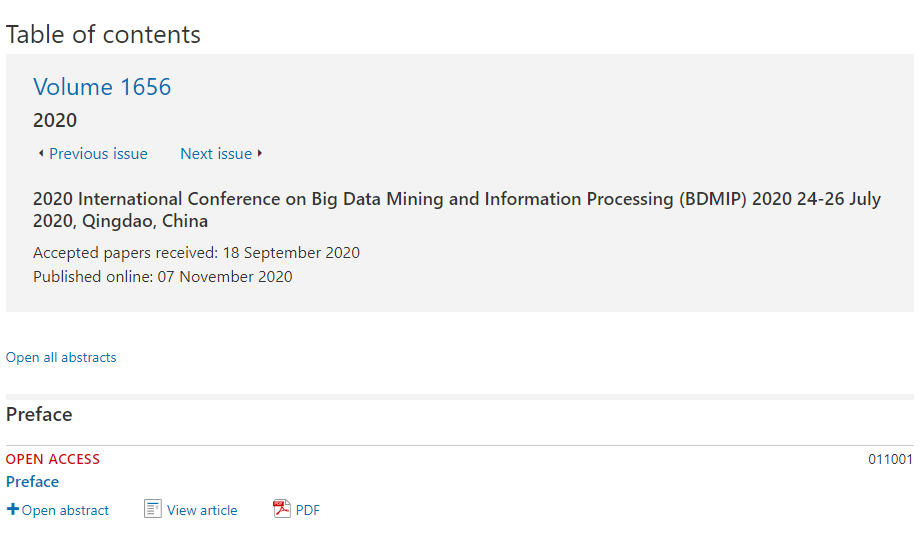Expand the Open abstract text link
The height and width of the screenshot is (542, 922).
point(65,510)
